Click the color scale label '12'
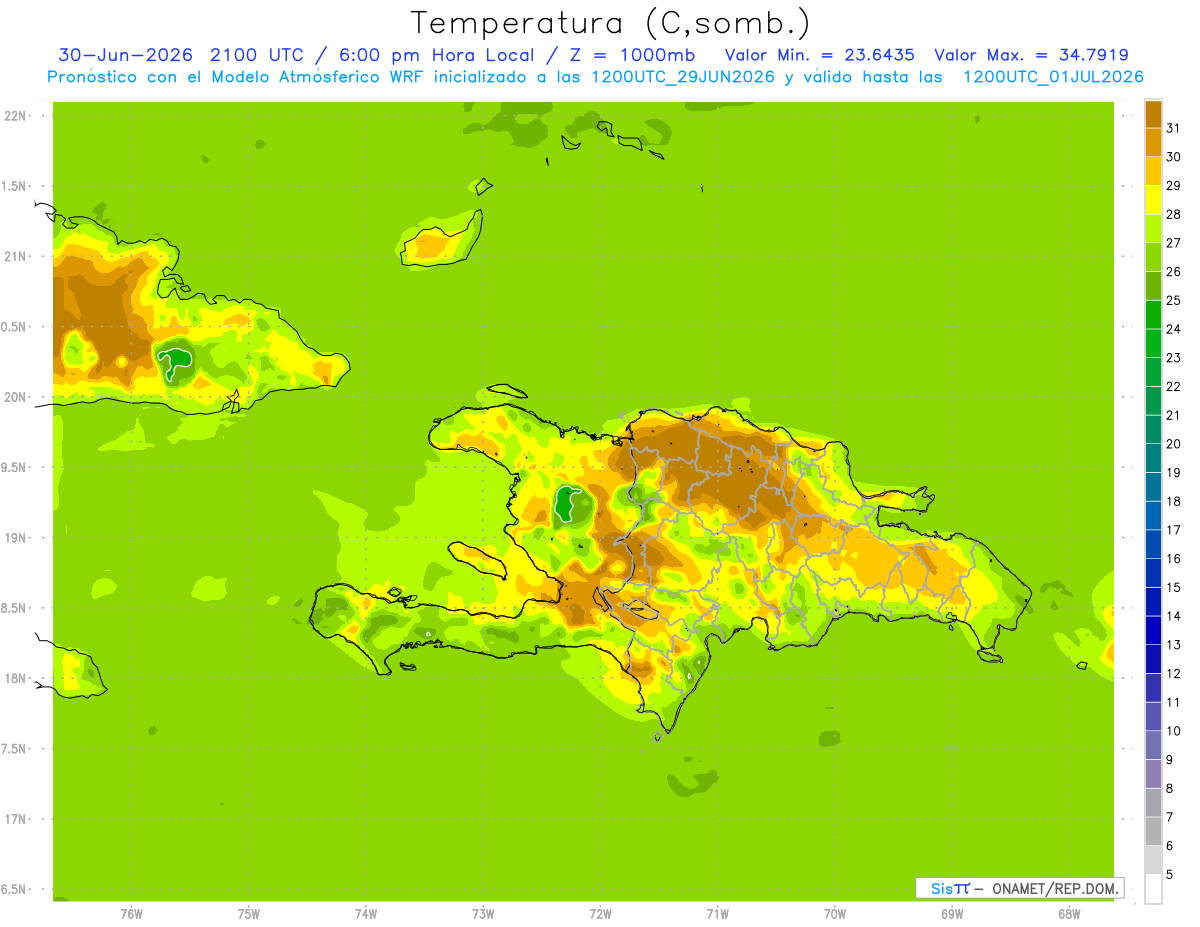The width and height of the screenshot is (1200, 927). (x=1172, y=674)
